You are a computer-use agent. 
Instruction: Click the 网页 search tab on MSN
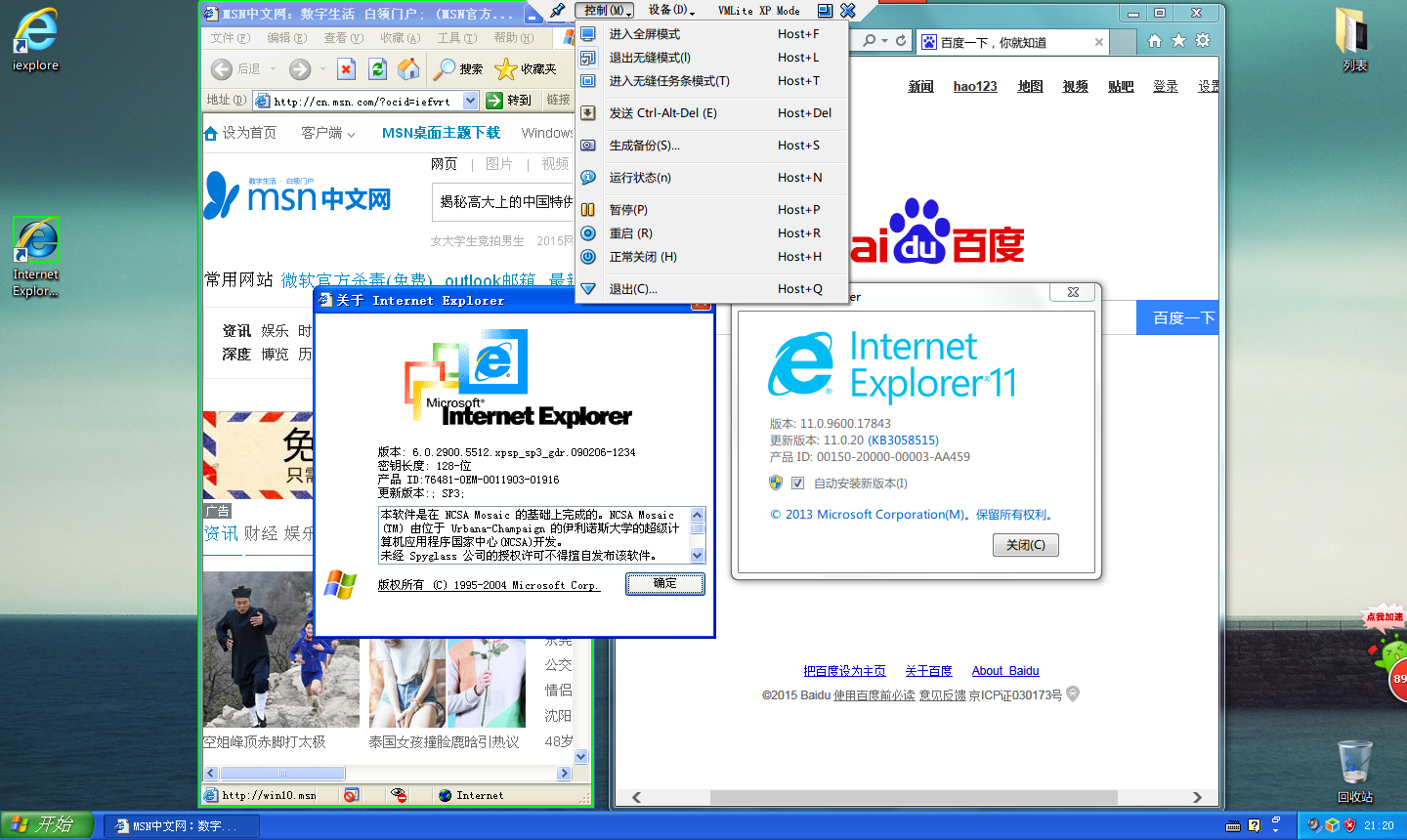[444, 164]
